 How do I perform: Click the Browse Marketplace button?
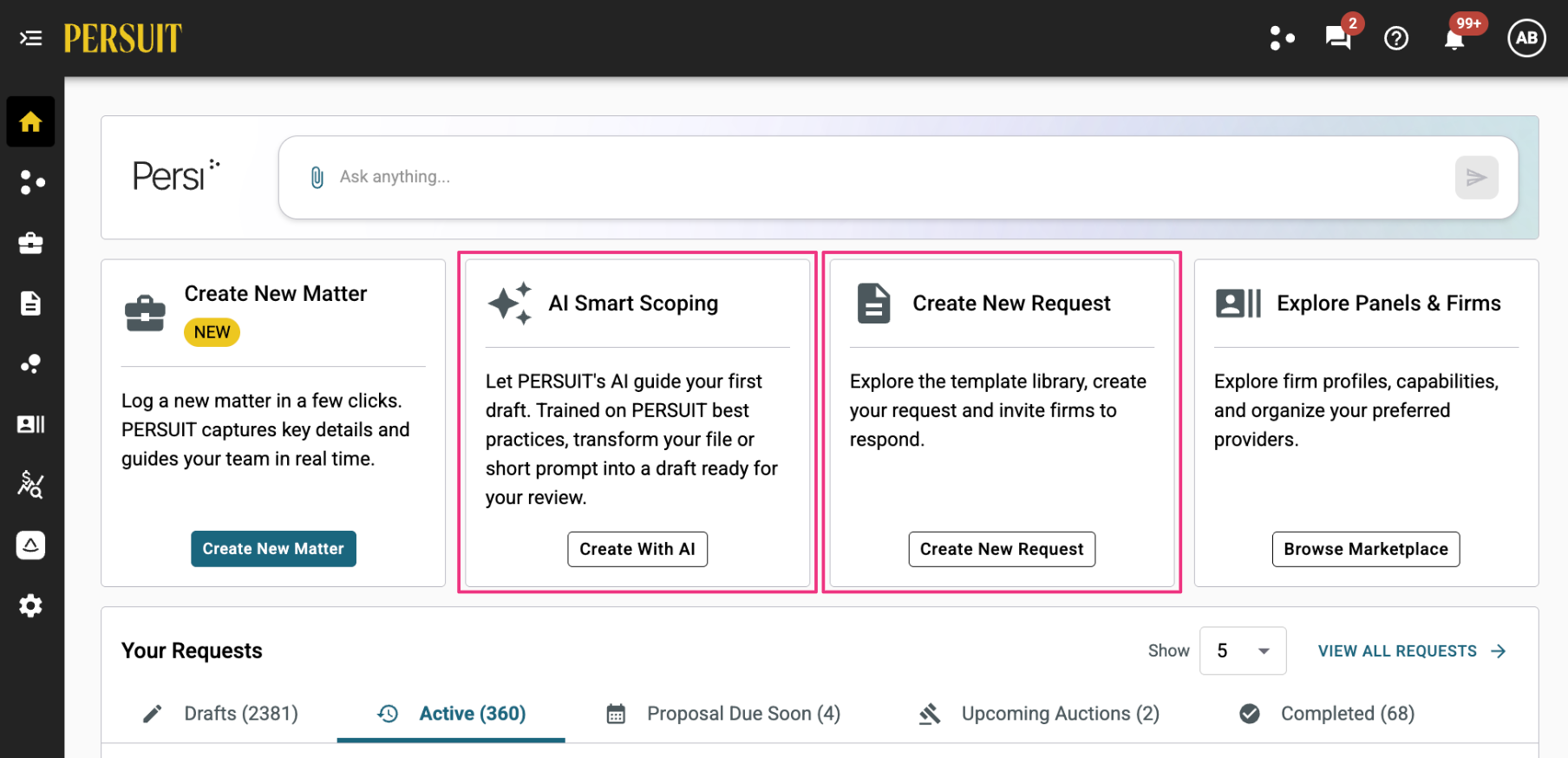coord(1366,549)
